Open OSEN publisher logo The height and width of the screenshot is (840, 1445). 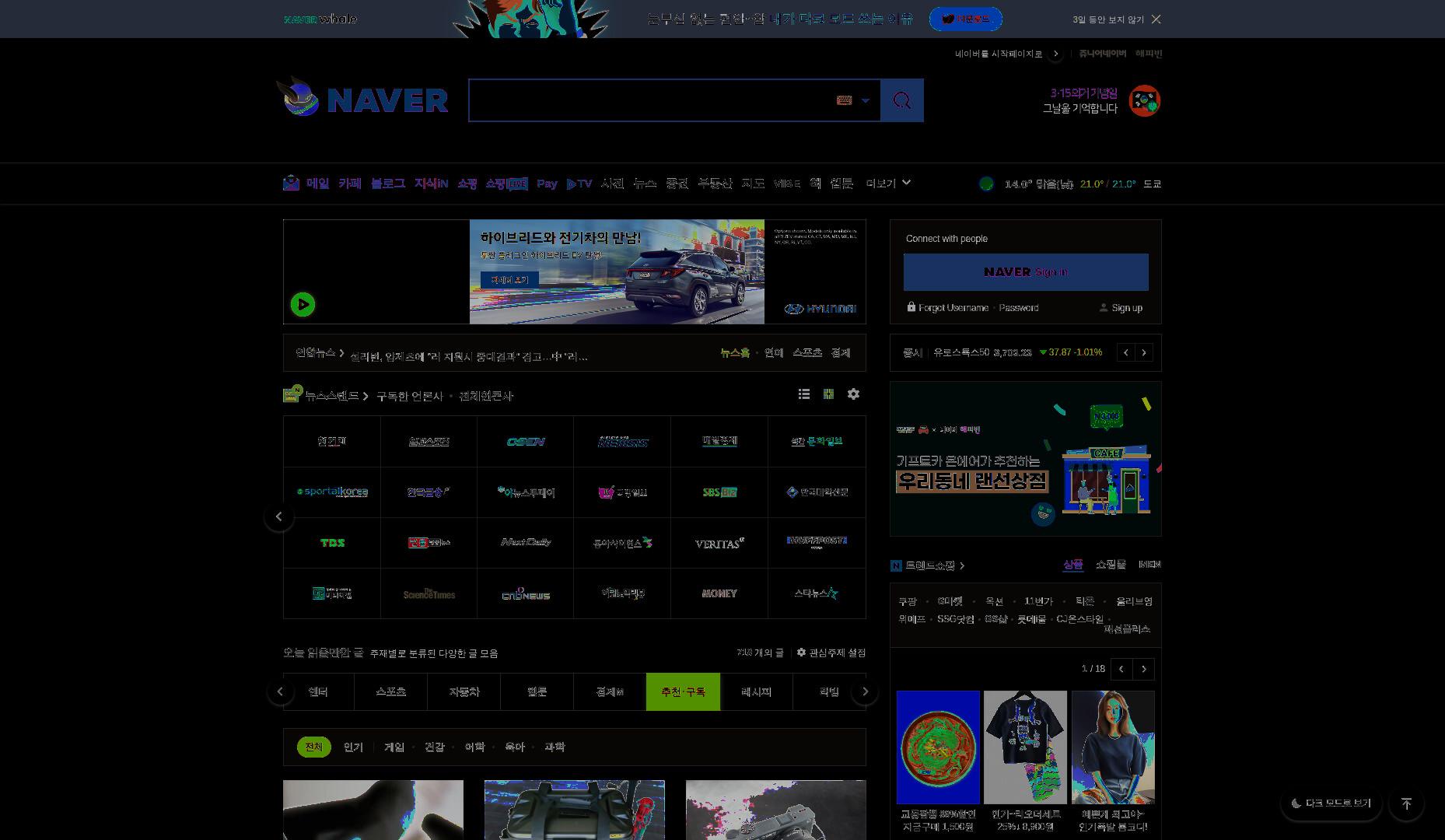pyautogui.click(x=525, y=442)
